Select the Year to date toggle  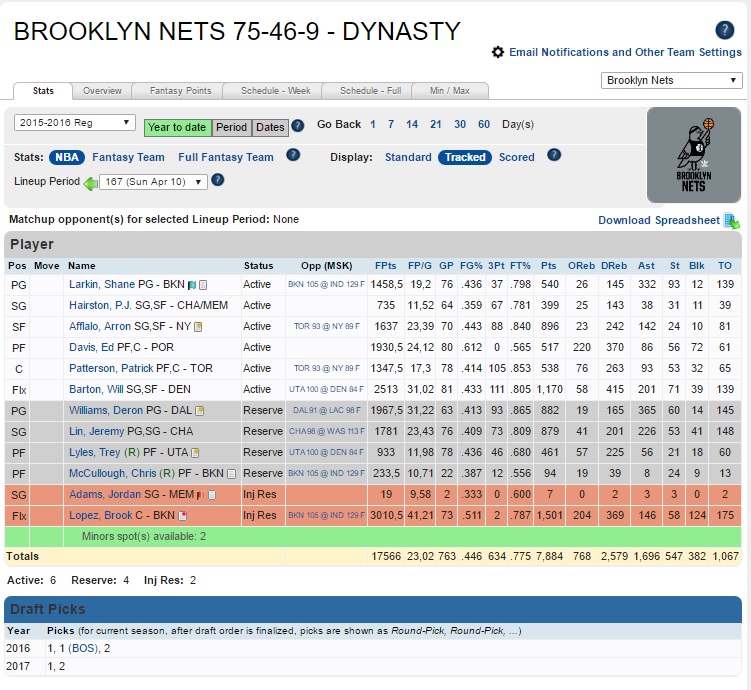pyautogui.click(x=177, y=127)
